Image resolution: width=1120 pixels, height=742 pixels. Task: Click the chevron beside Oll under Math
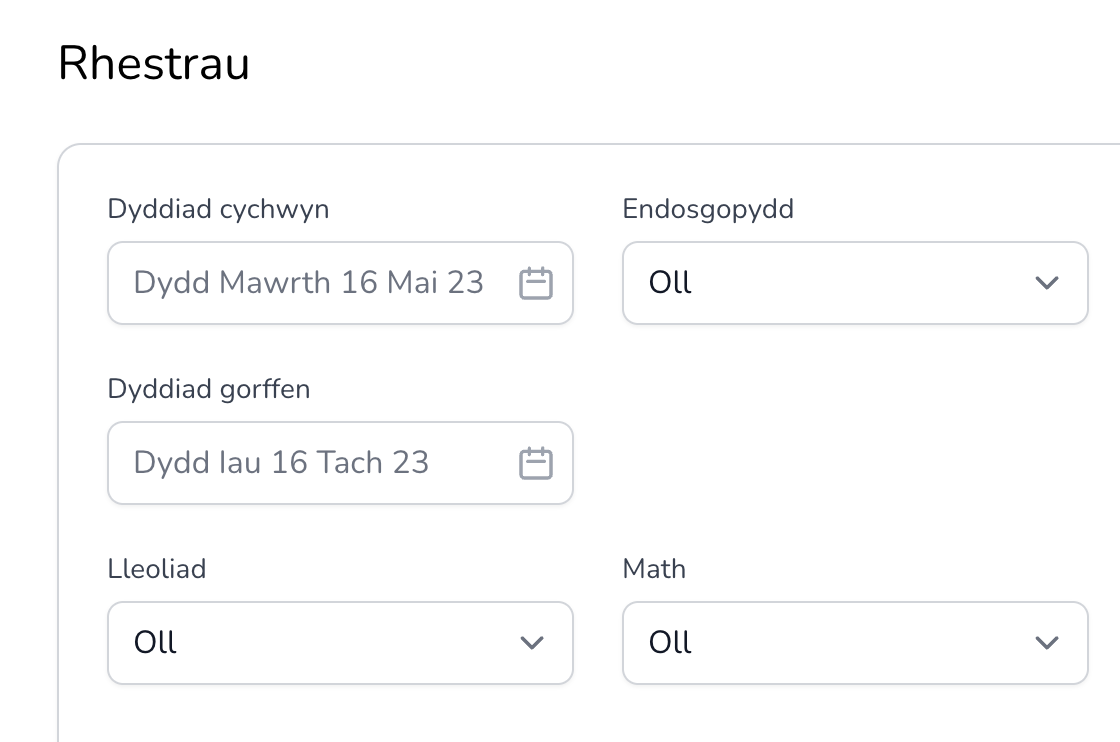pos(1047,643)
